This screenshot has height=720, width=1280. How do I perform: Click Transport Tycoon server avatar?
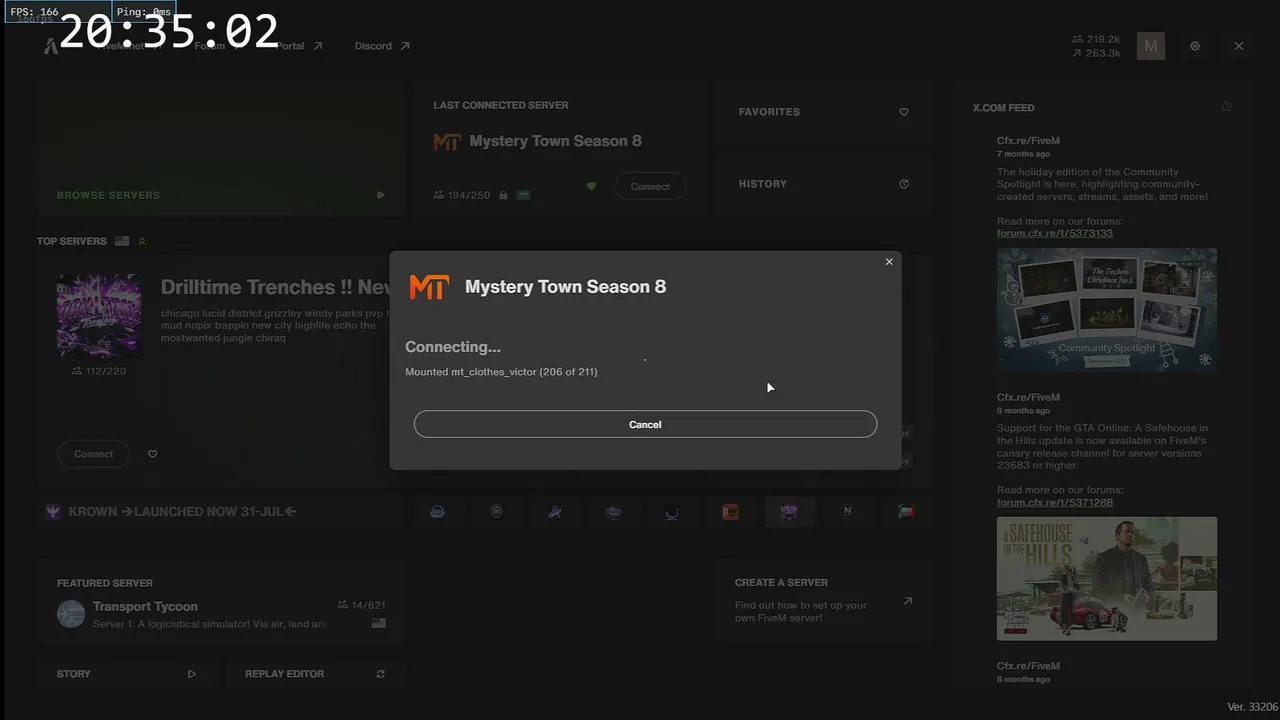(71, 614)
